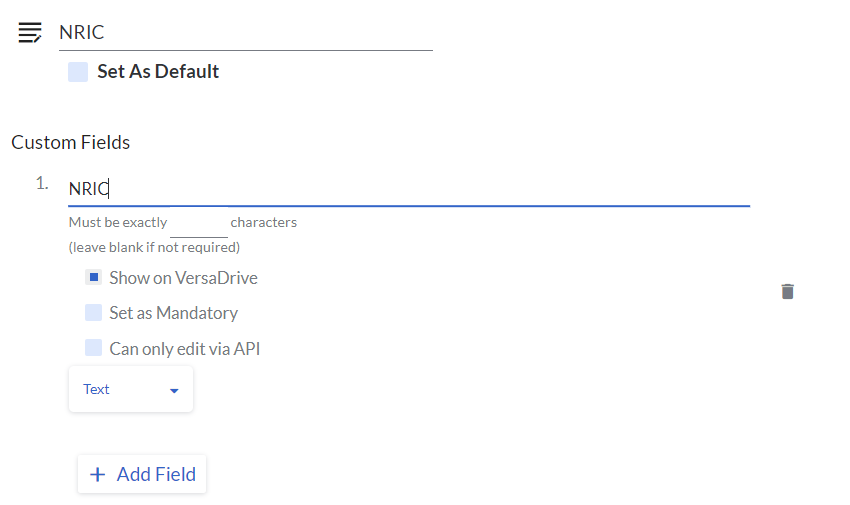Click the field number 1 marker

click(x=42, y=183)
